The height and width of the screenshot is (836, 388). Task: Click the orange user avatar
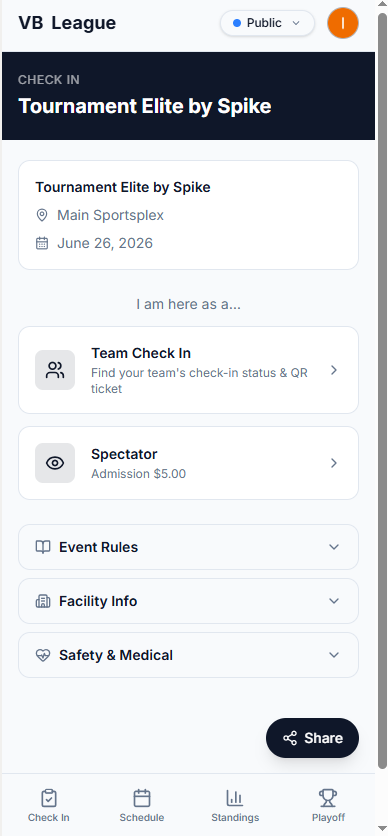click(x=343, y=23)
